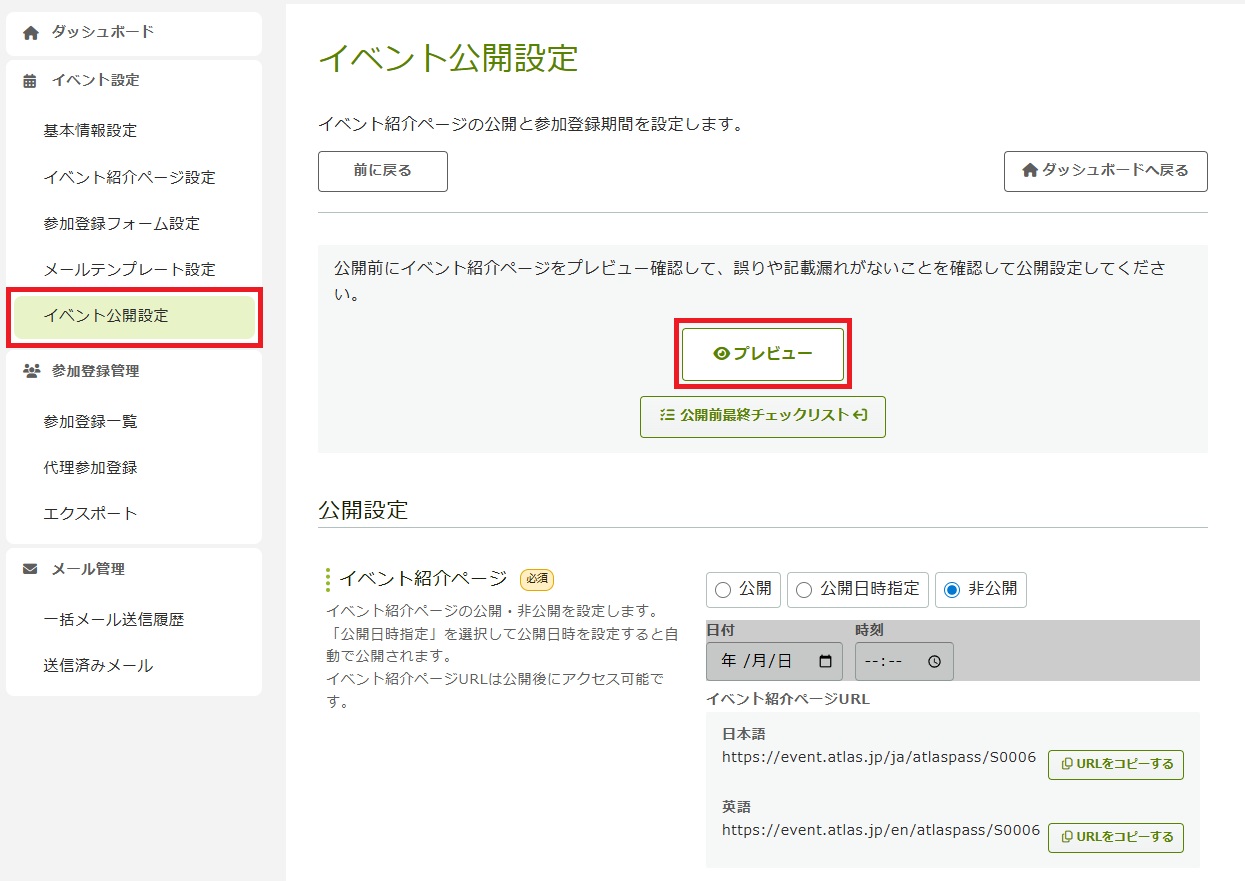Click the people icon beside 参加登録管理
The image size is (1245, 881).
click(x=30, y=371)
